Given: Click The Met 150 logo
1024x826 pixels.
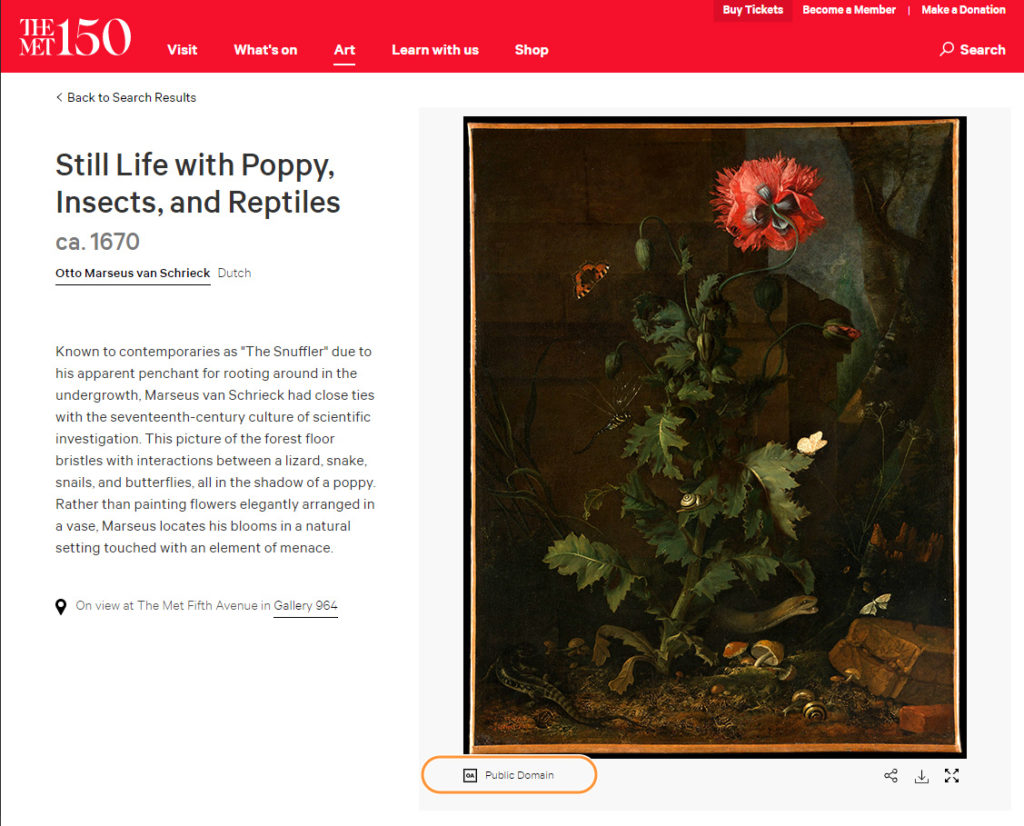Looking at the screenshot, I should coord(75,37).
